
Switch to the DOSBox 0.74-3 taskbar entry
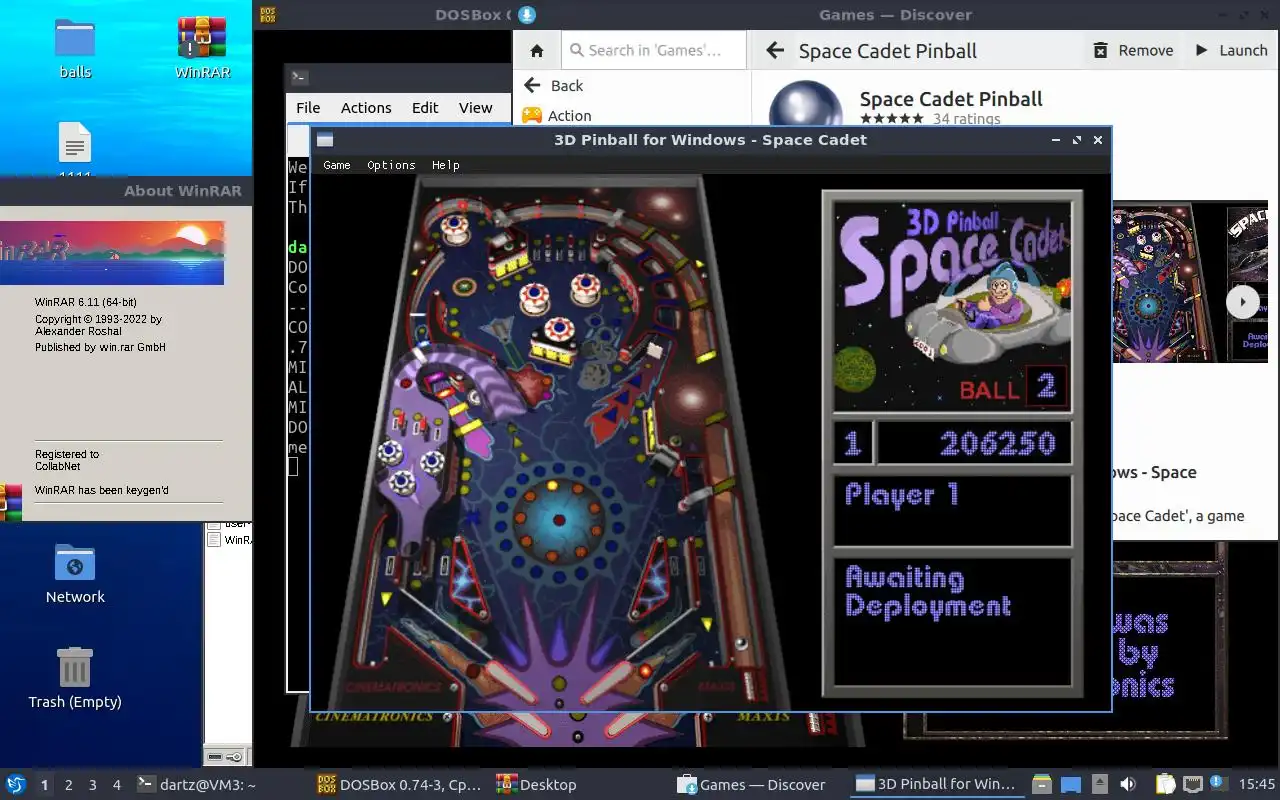coord(400,785)
